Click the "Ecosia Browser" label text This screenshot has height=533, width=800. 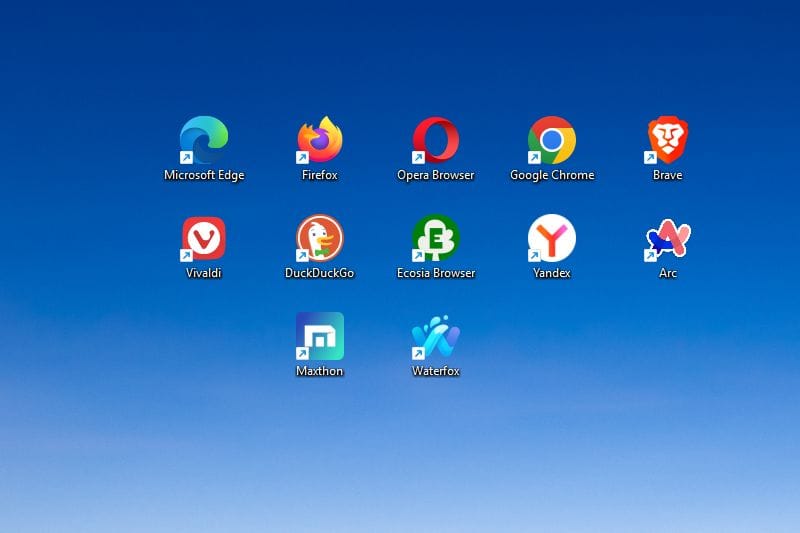436,273
